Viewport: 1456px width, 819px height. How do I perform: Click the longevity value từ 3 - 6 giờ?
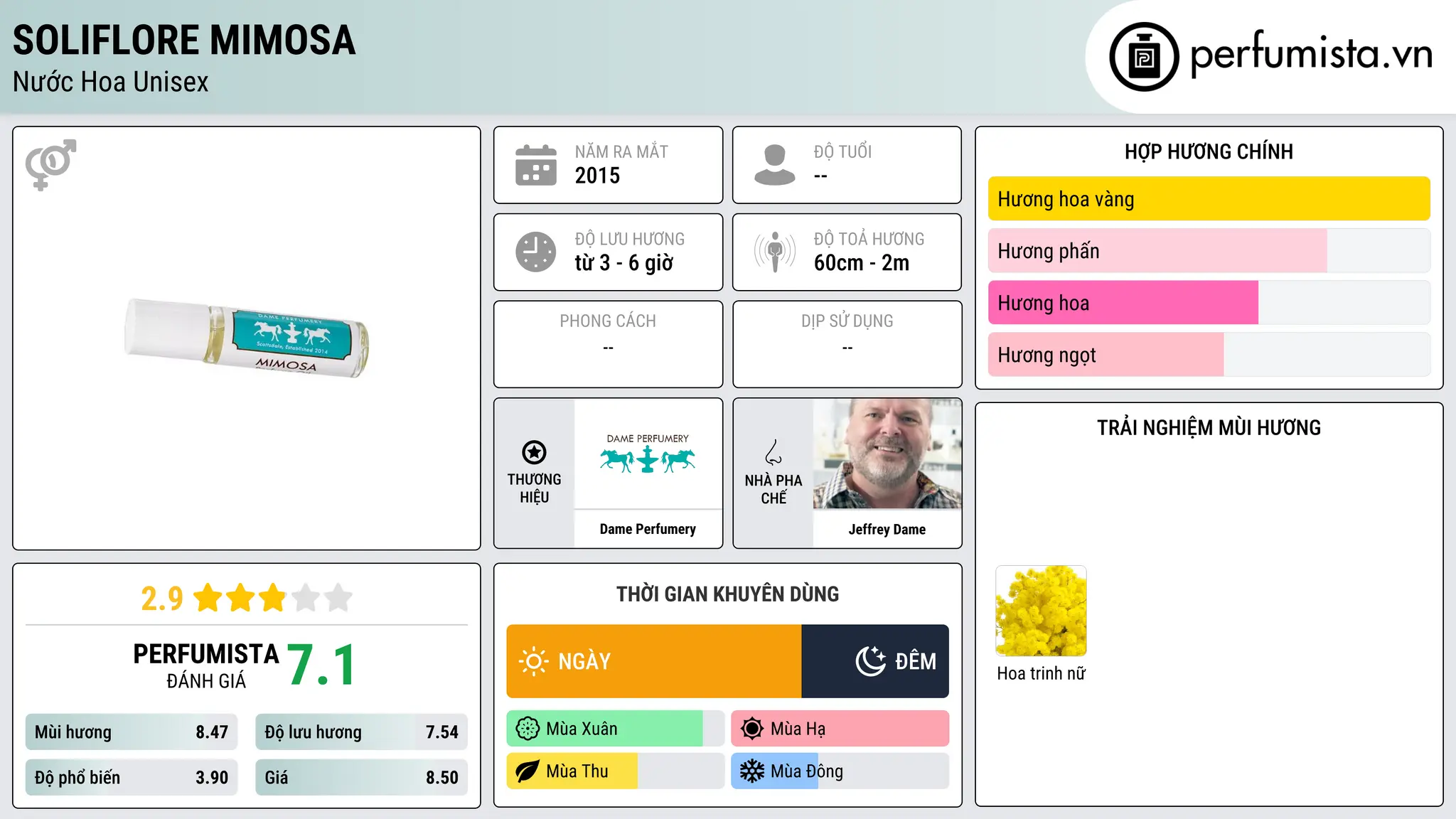pos(623,263)
